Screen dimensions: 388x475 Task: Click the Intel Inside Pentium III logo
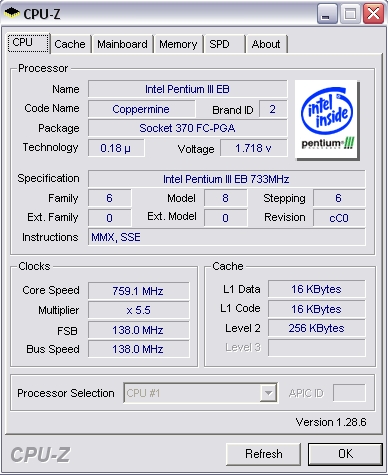coord(326,120)
